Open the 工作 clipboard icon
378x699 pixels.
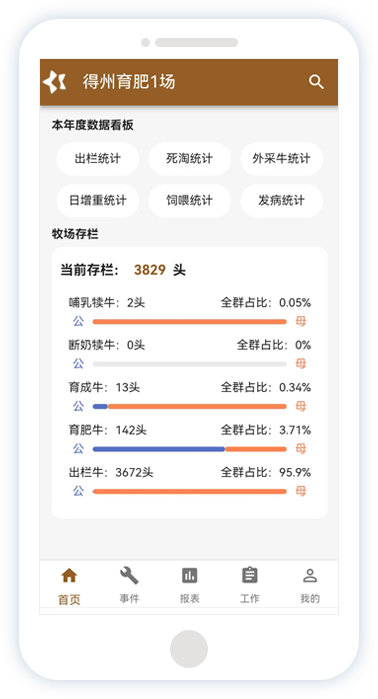coord(250,575)
